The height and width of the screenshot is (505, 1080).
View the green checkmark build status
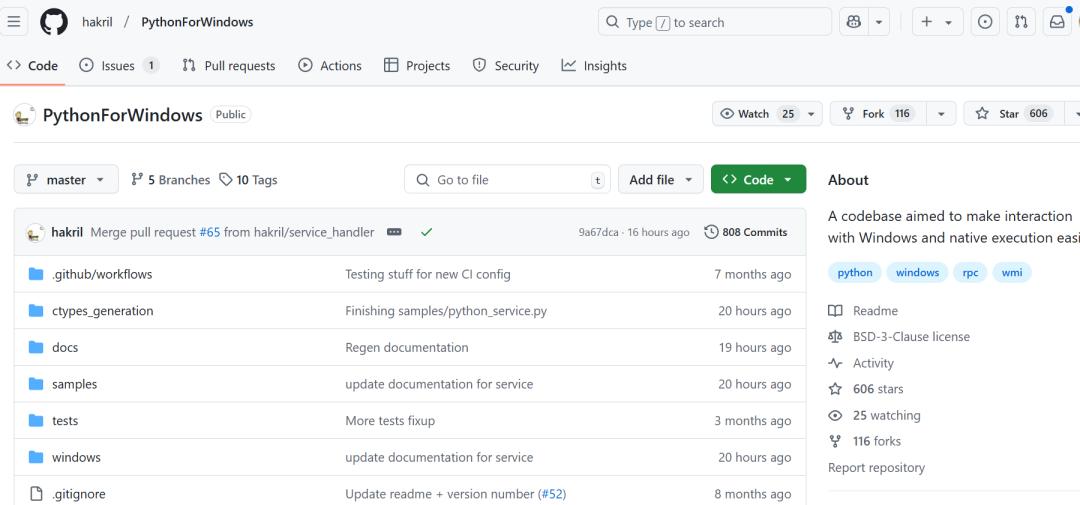tap(426, 232)
